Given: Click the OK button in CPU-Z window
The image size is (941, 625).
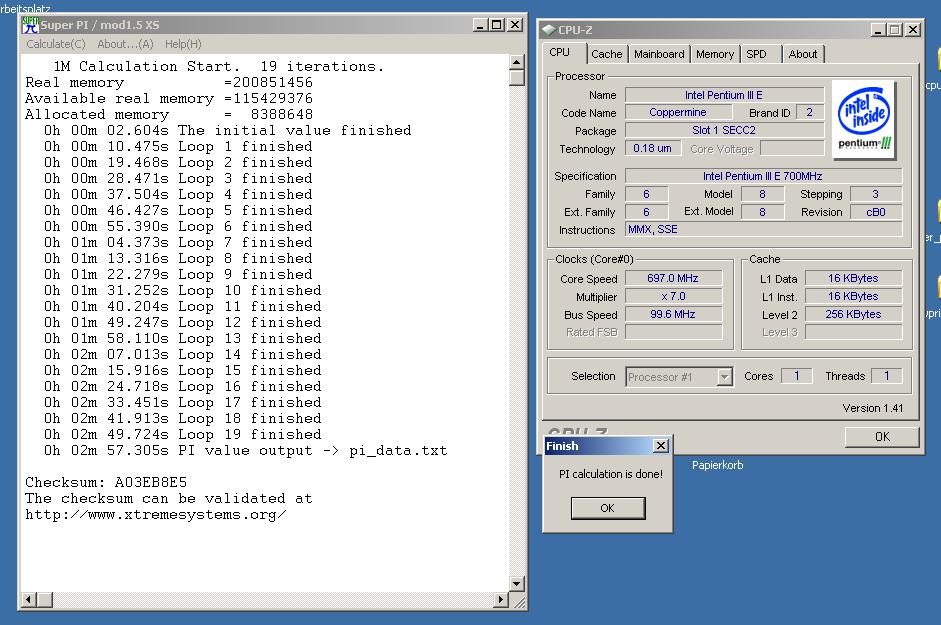Looking at the screenshot, I should (x=882, y=436).
